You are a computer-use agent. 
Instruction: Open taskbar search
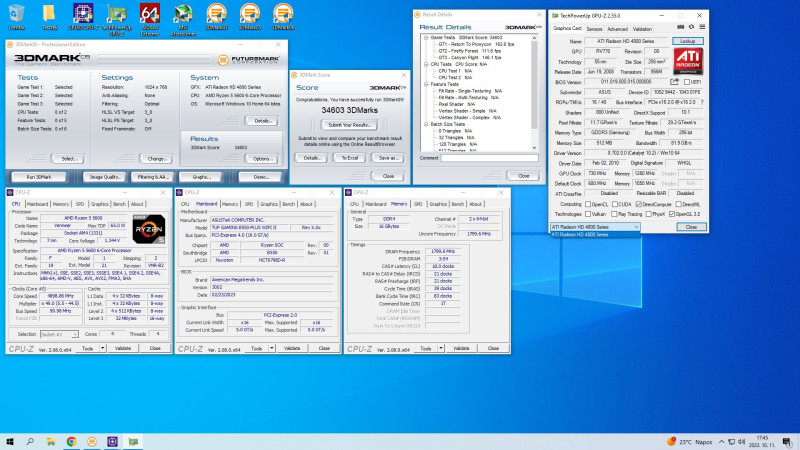click(x=30, y=441)
